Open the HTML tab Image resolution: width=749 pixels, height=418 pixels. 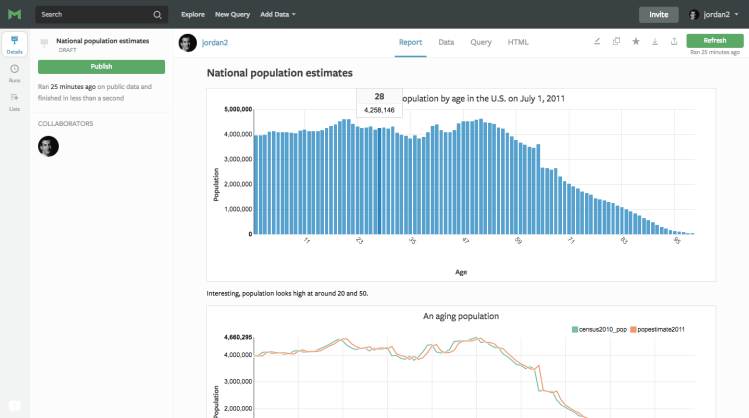coord(518,42)
